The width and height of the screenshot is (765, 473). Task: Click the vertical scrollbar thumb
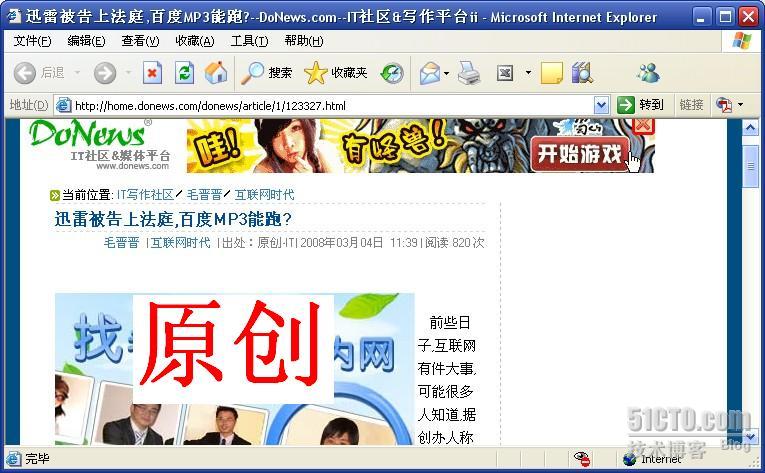(750, 166)
